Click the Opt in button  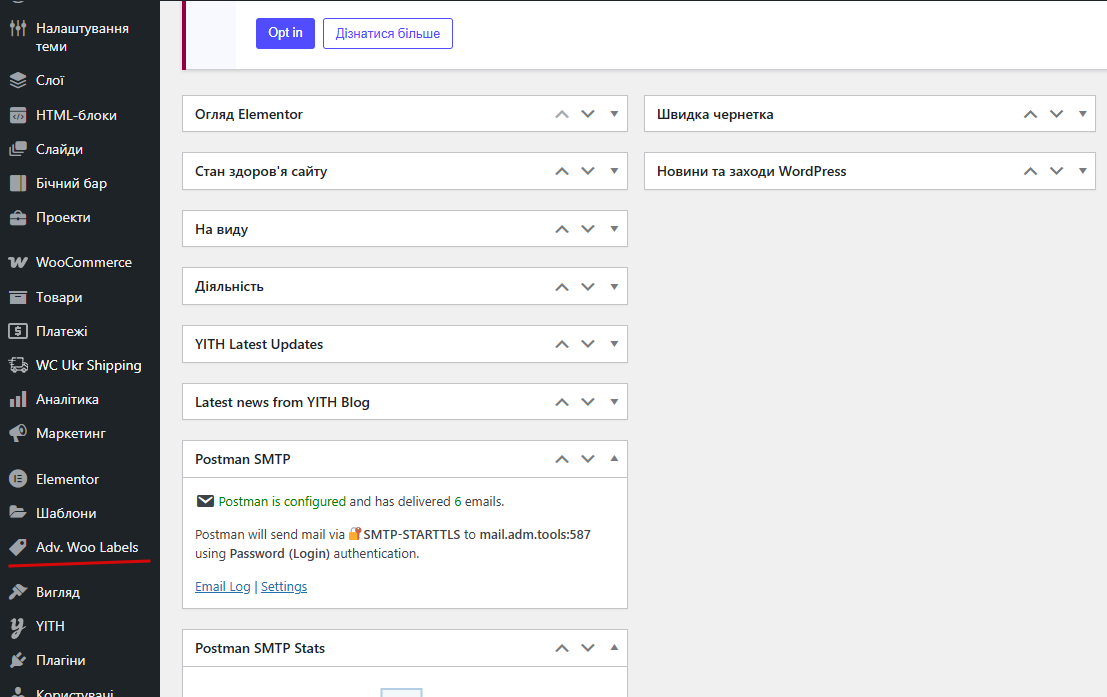click(285, 33)
